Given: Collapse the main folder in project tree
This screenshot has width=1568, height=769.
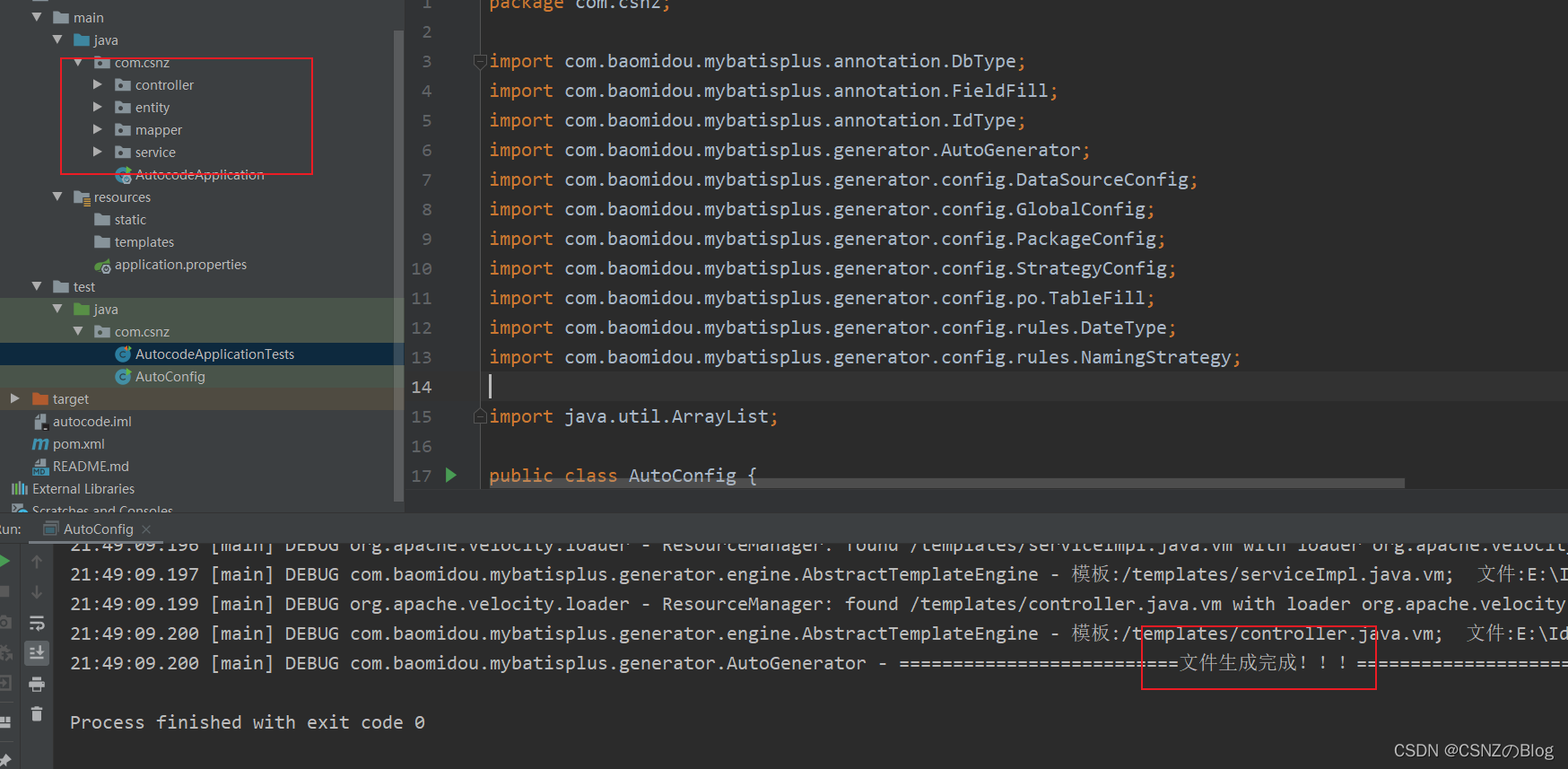Looking at the screenshot, I should coord(37,17).
